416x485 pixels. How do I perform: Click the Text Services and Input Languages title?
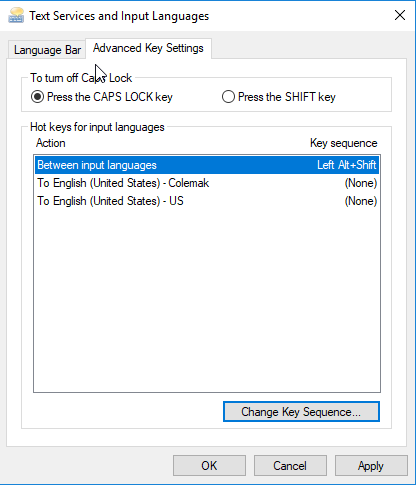(x=119, y=16)
